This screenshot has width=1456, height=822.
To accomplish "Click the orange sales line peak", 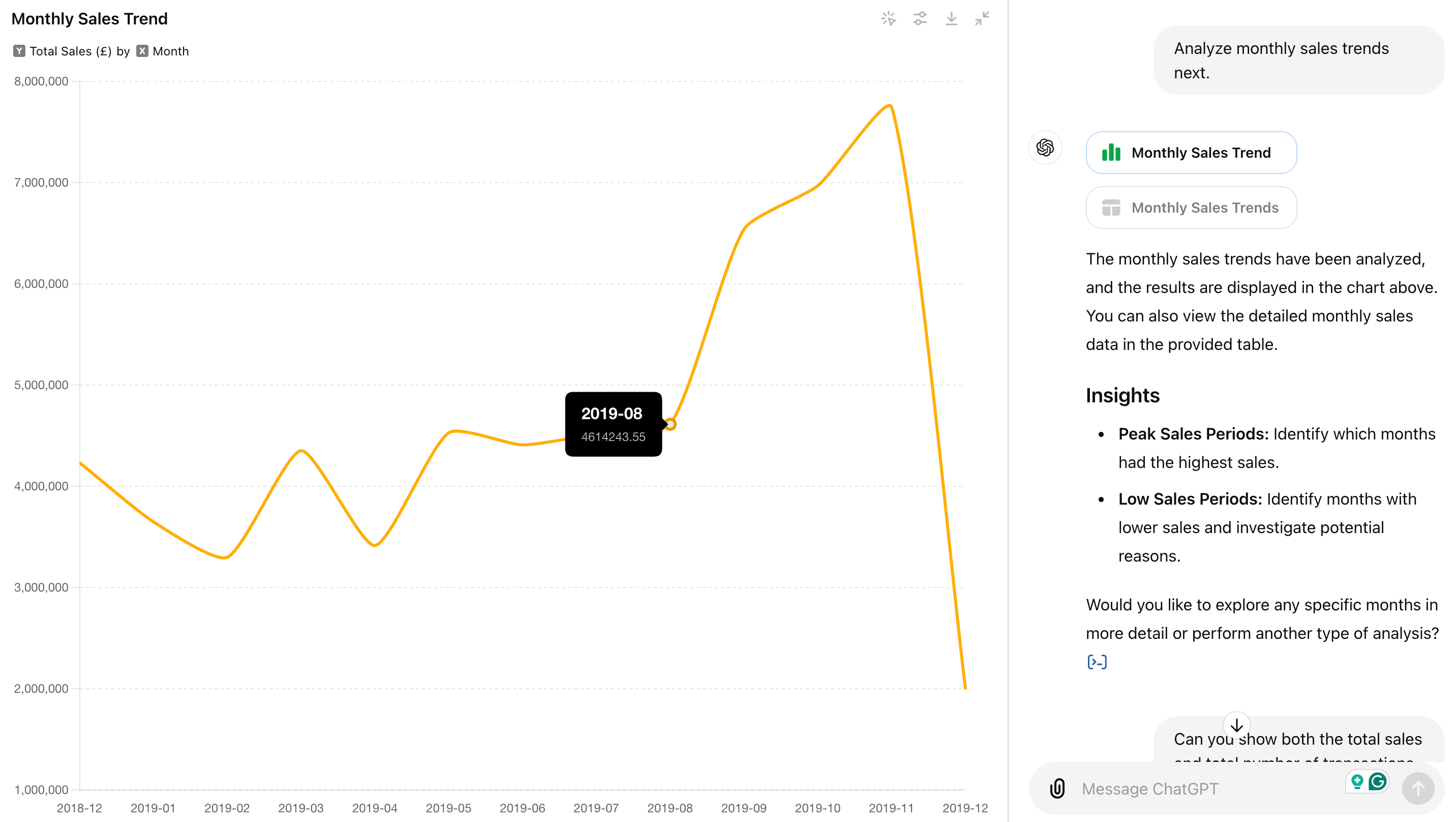I will tap(890, 106).
